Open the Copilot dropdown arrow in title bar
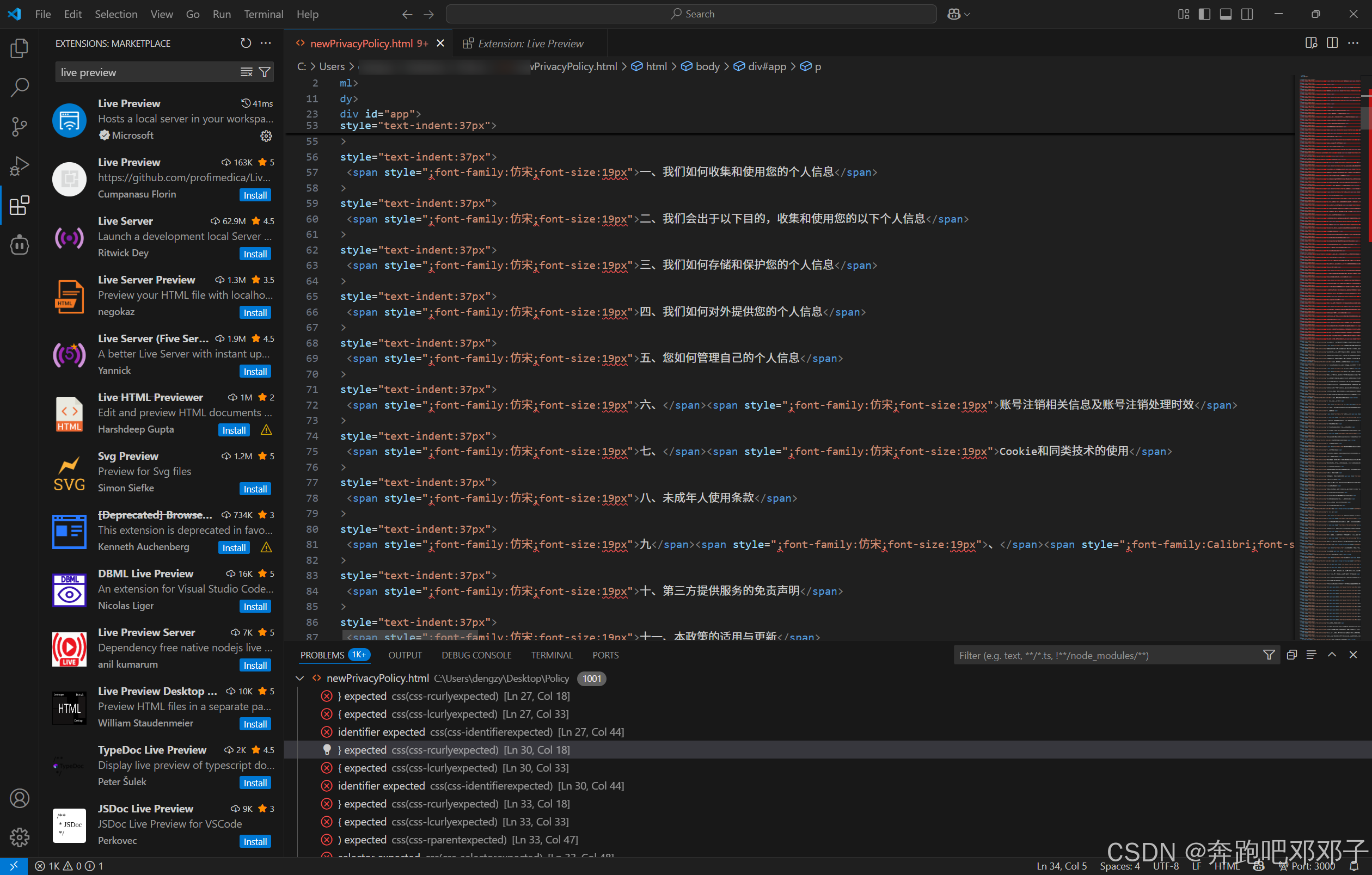Image resolution: width=1372 pixels, height=875 pixels. point(967,14)
